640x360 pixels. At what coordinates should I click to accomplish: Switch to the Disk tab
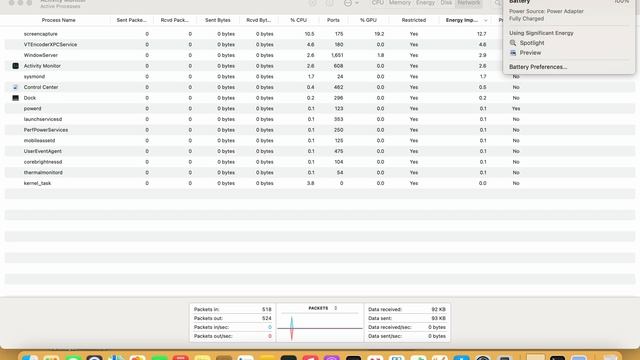(446, 3)
